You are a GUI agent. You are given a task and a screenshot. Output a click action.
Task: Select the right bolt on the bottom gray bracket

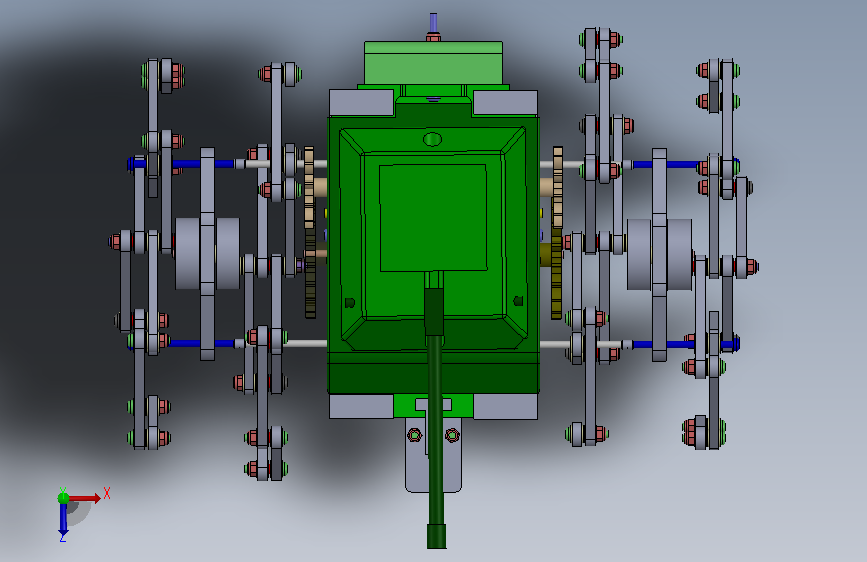tap(452, 435)
